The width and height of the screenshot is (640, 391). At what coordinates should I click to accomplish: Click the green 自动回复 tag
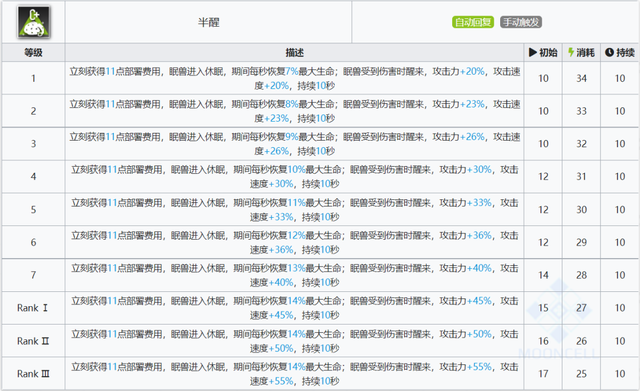tap(473, 22)
